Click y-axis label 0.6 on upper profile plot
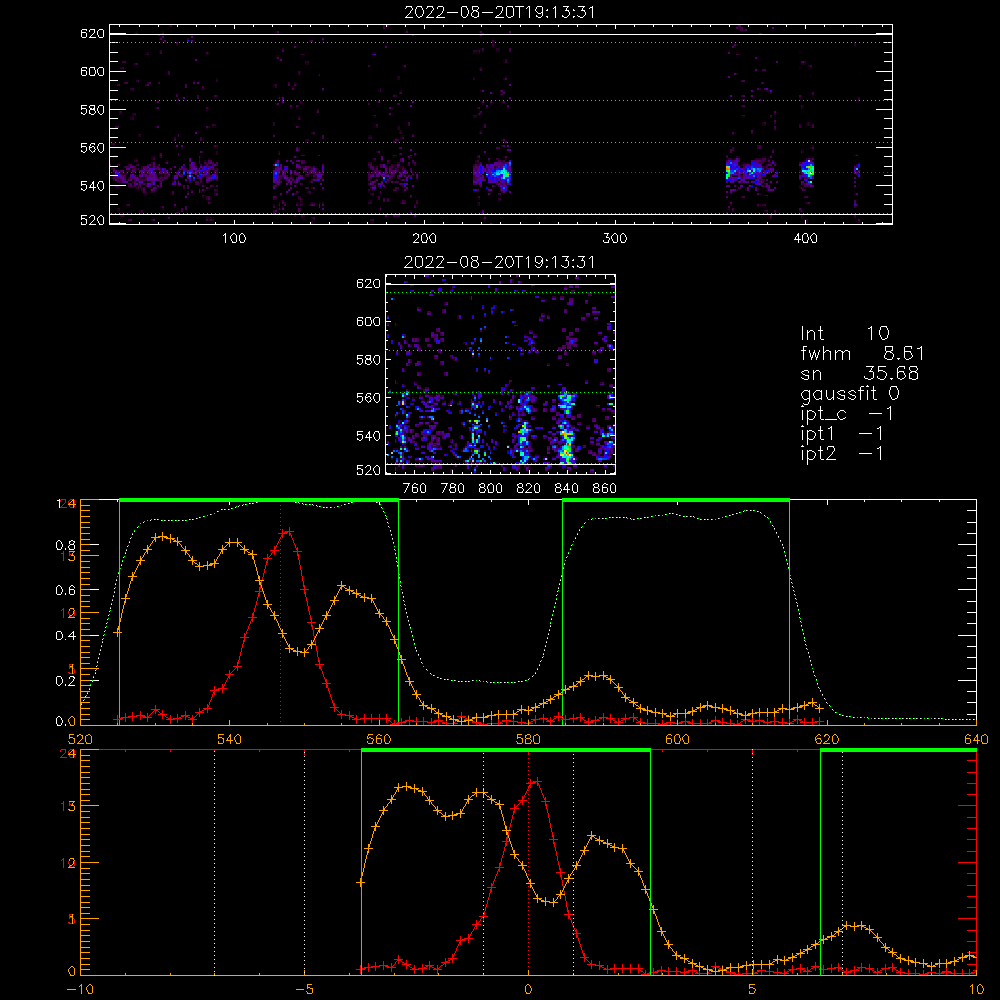The height and width of the screenshot is (1000, 1000). pos(65,591)
